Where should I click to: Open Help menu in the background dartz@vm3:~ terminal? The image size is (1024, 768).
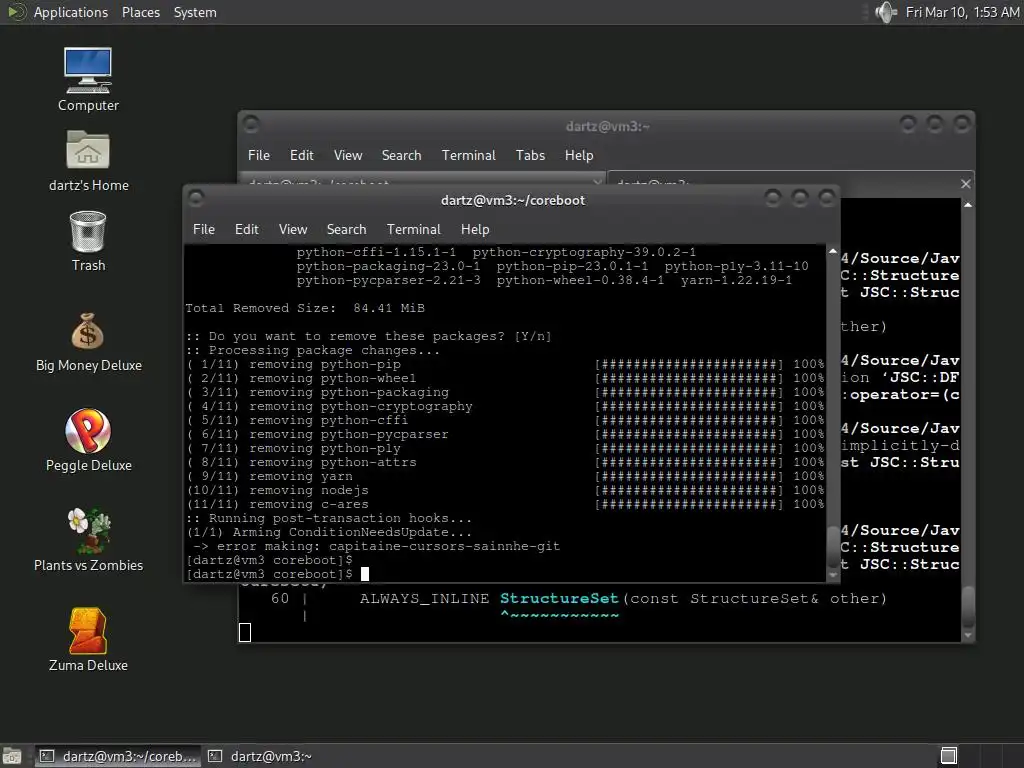(x=579, y=155)
